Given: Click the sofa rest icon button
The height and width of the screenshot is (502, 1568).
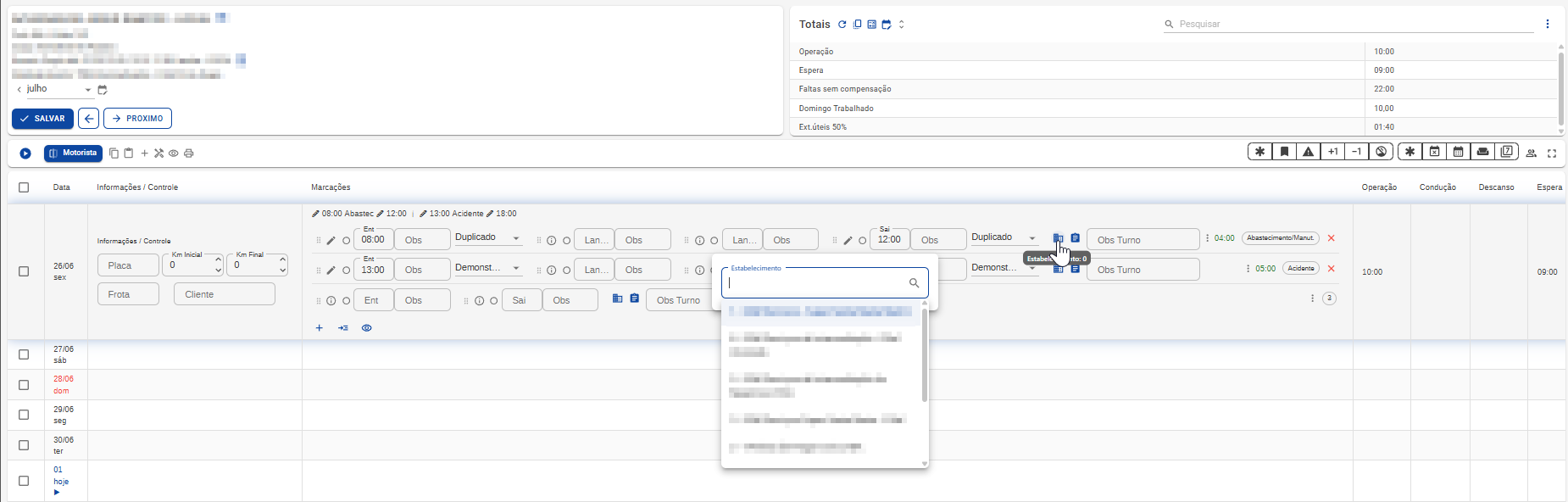Looking at the screenshot, I should pyautogui.click(x=1482, y=152).
